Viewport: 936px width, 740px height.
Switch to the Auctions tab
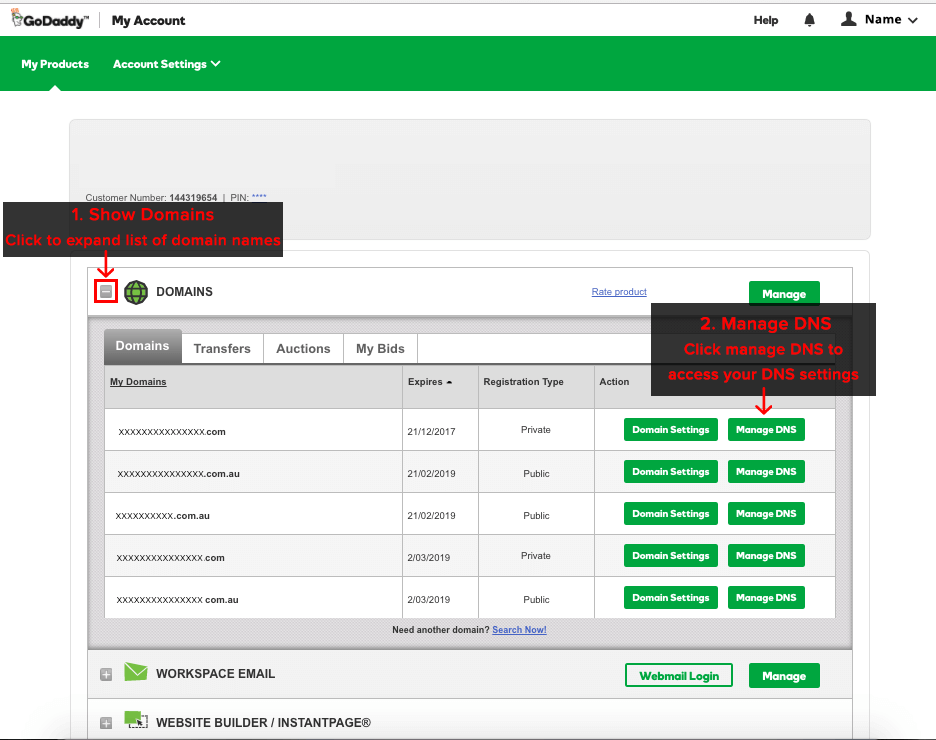tap(303, 348)
